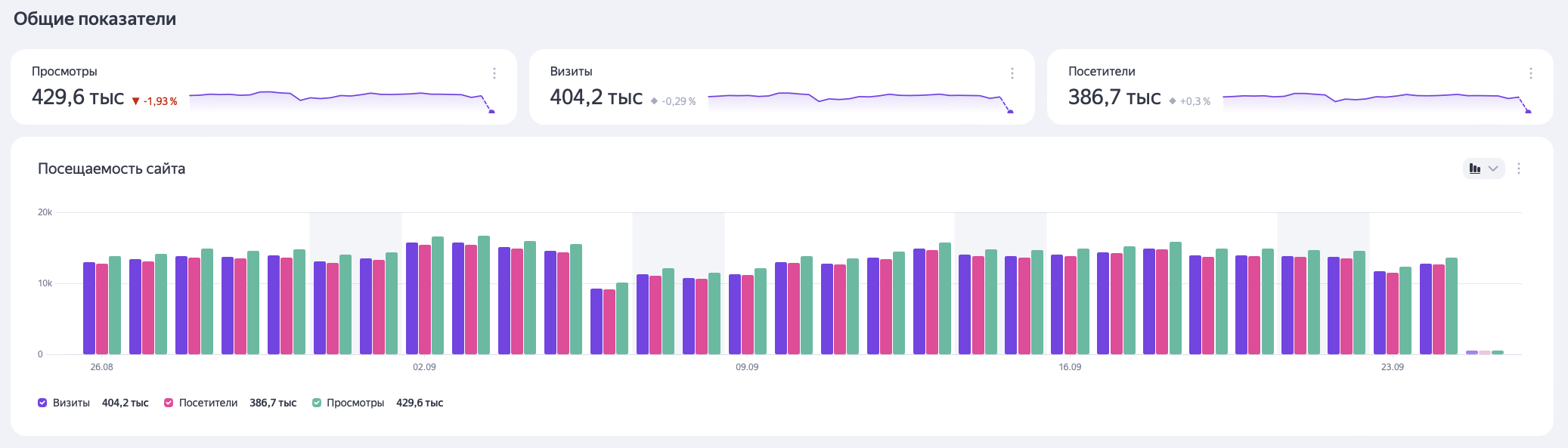Click the 16.09 axis date label
The height and width of the screenshot is (448, 1568).
coord(1070,367)
